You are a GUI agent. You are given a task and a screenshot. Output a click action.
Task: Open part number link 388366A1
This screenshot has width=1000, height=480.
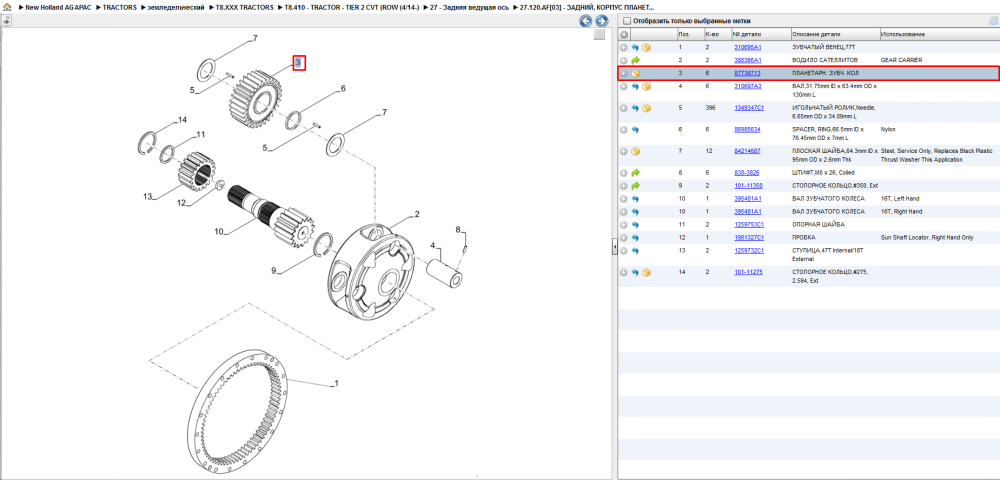(x=747, y=60)
